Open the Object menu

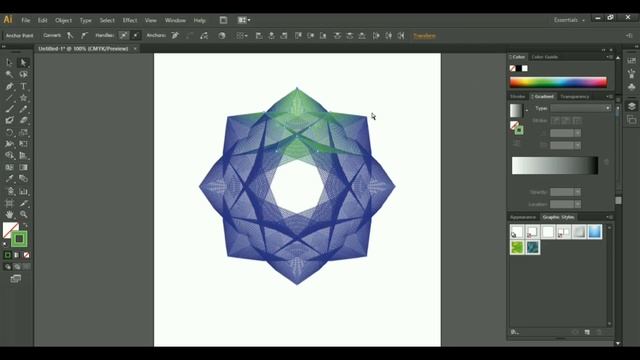point(63,20)
